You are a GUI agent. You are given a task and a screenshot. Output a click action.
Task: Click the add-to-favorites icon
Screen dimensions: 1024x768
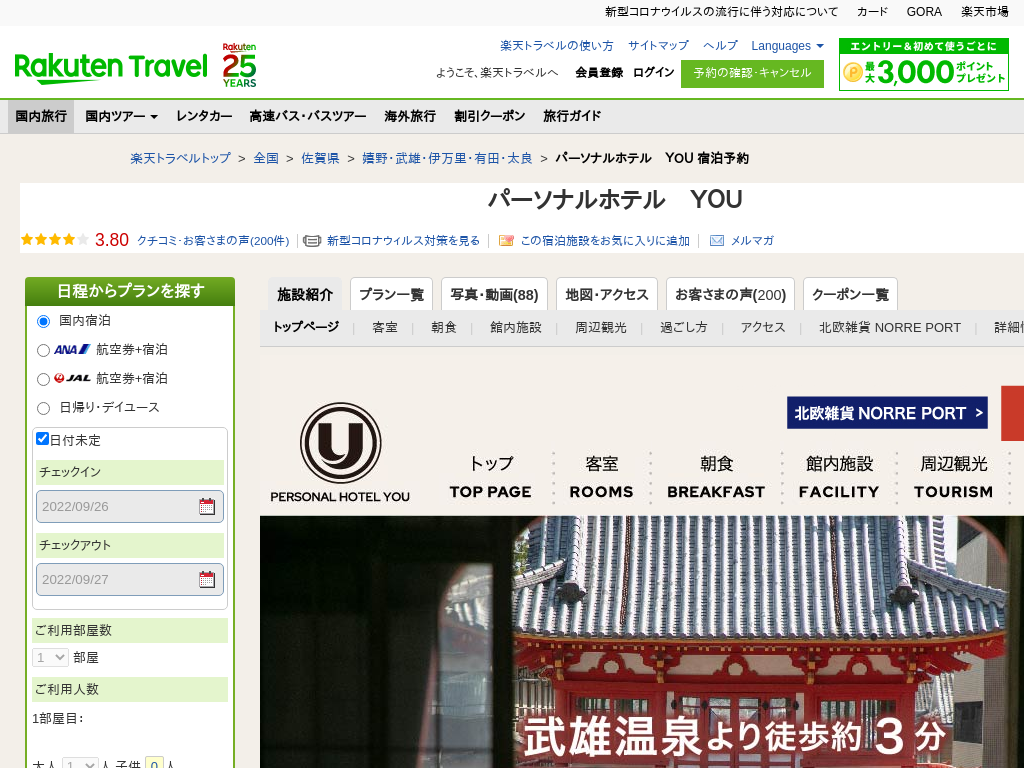click(x=506, y=240)
